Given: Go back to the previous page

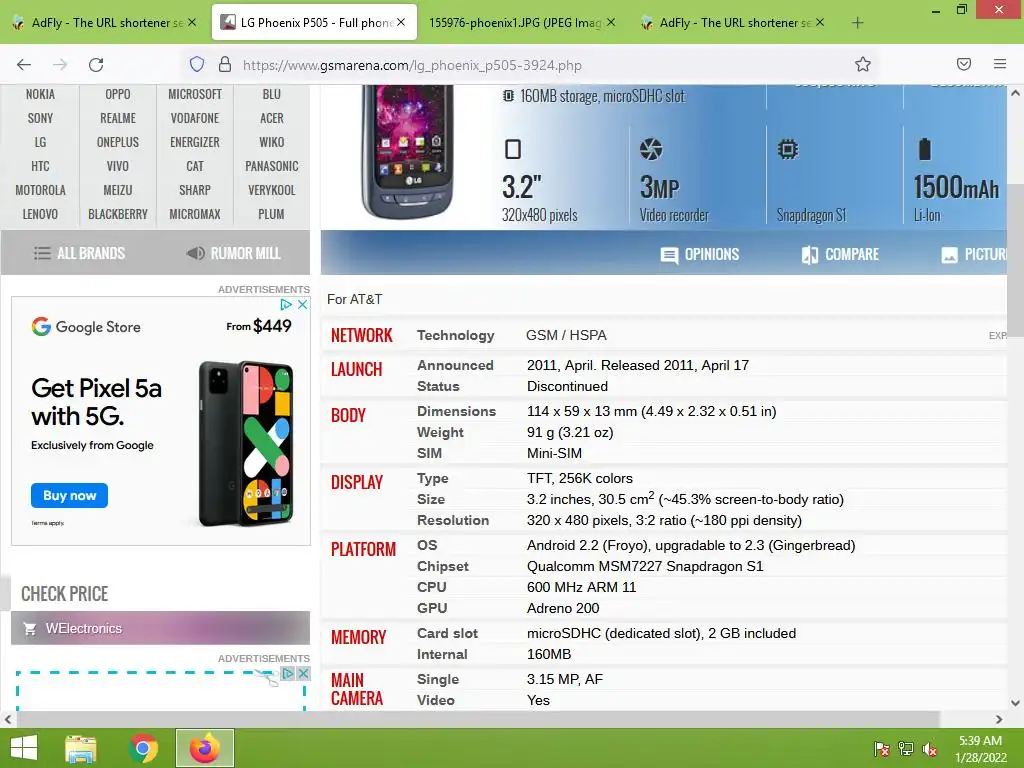Looking at the screenshot, I should [24, 65].
